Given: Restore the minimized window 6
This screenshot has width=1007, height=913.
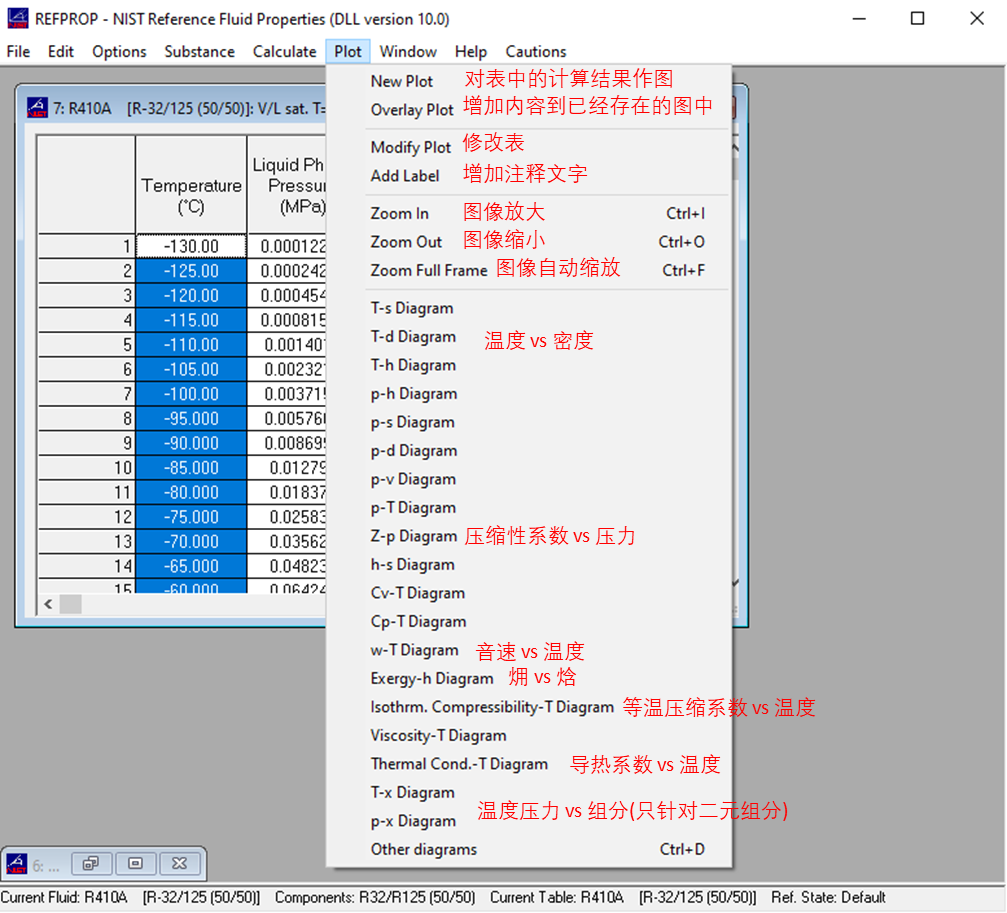Looking at the screenshot, I should (x=90, y=863).
